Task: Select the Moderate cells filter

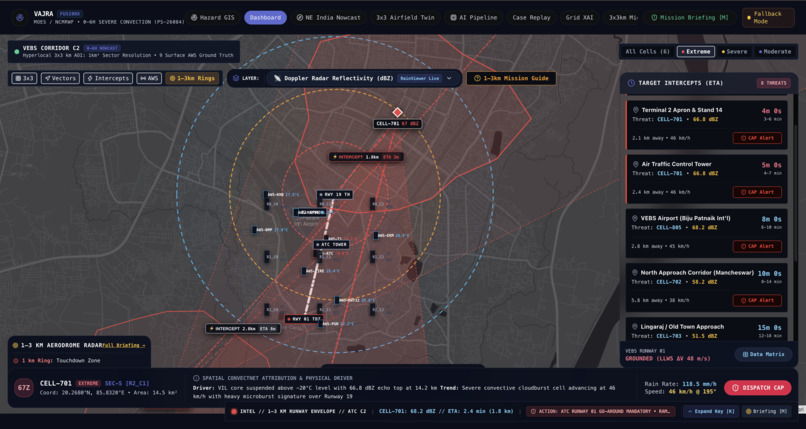Action: coord(775,51)
